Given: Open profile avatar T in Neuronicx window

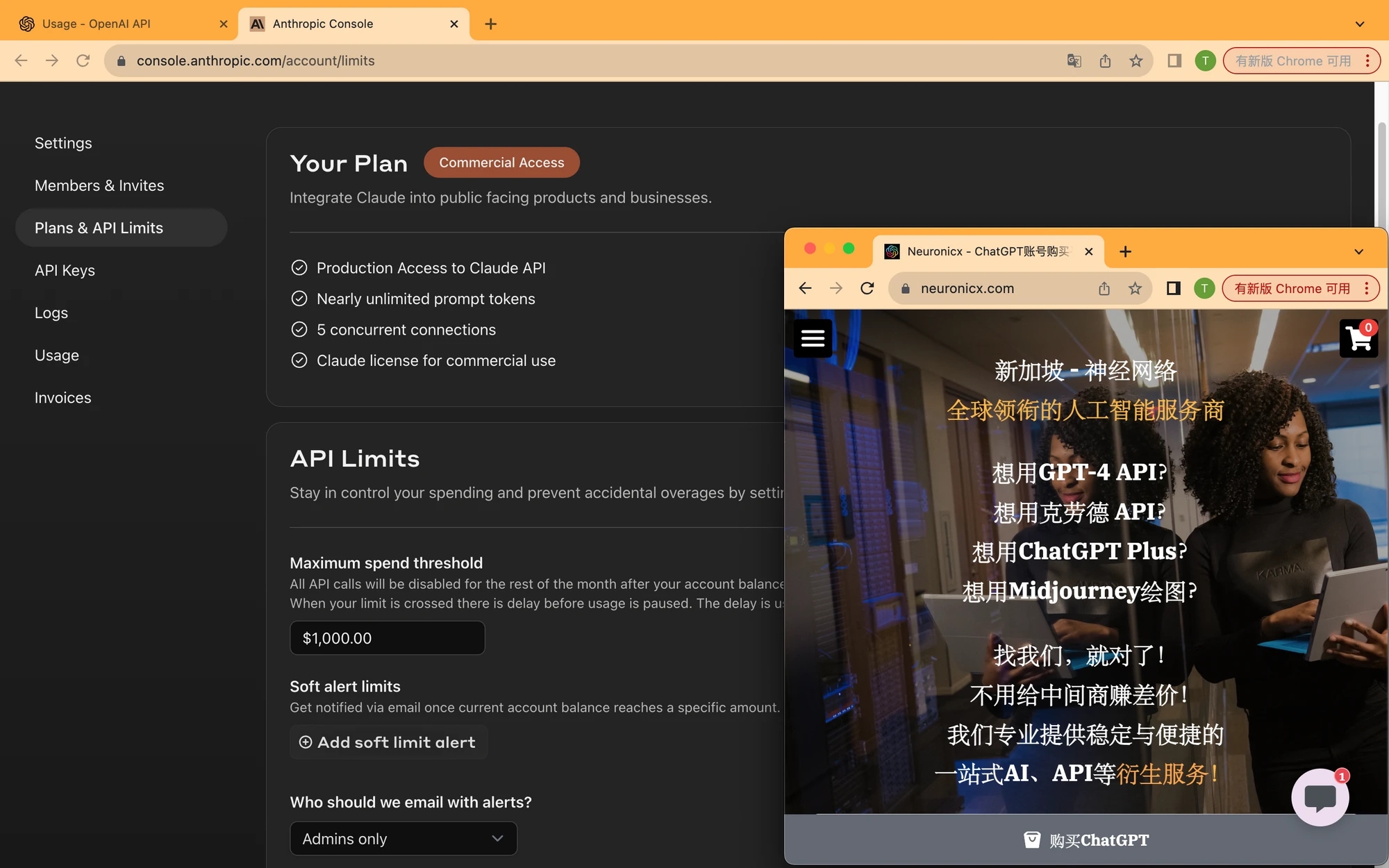Looking at the screenshot, I should pyautogui.click(x=1204, y=288).
